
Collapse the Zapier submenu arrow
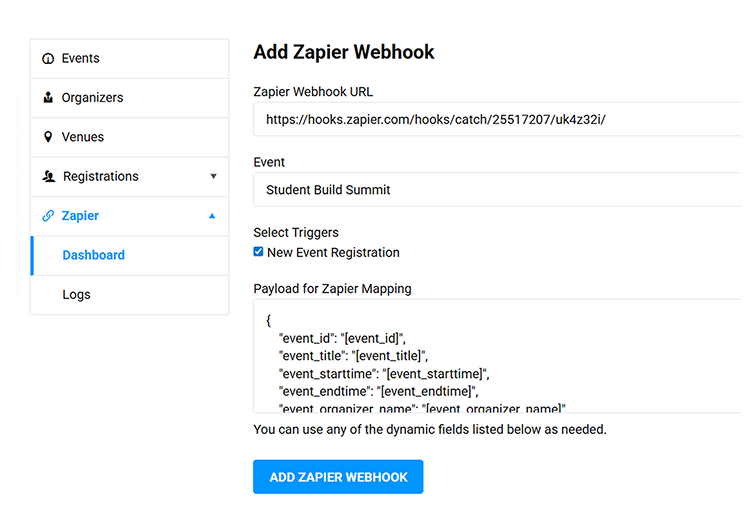click(x=212, y=216)
